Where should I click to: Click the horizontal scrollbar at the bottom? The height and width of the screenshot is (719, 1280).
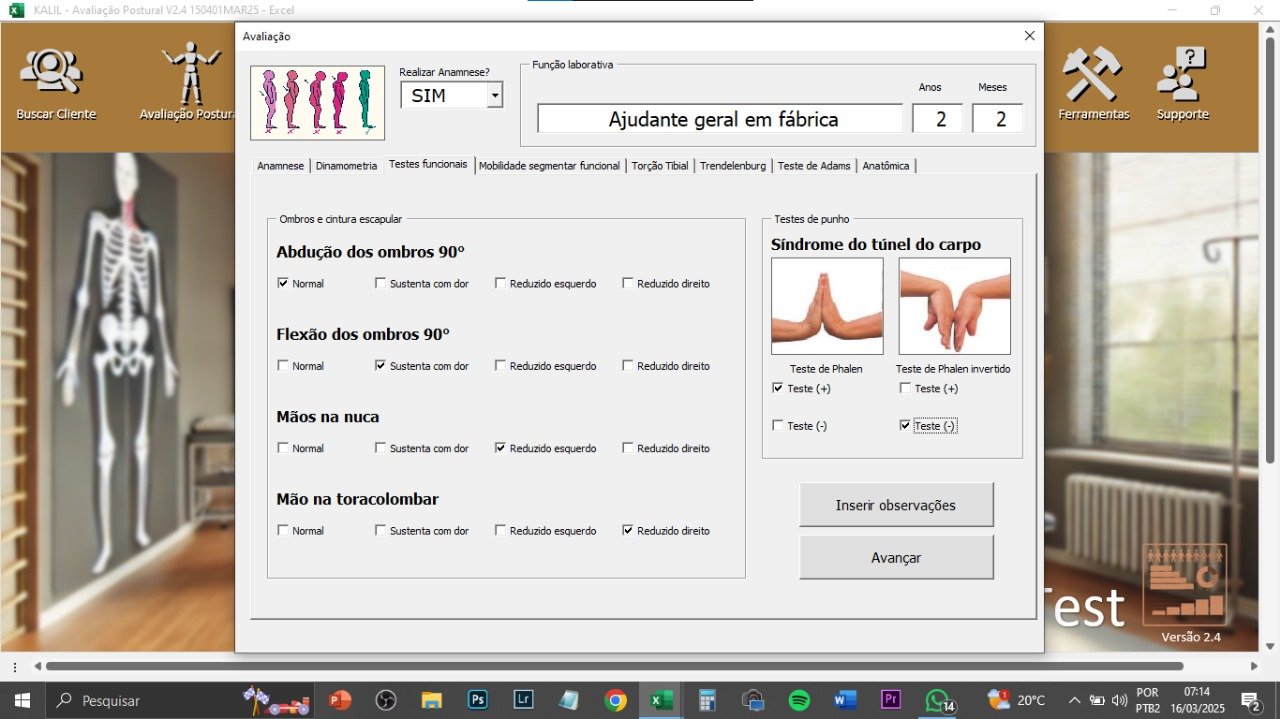point(614,666)
